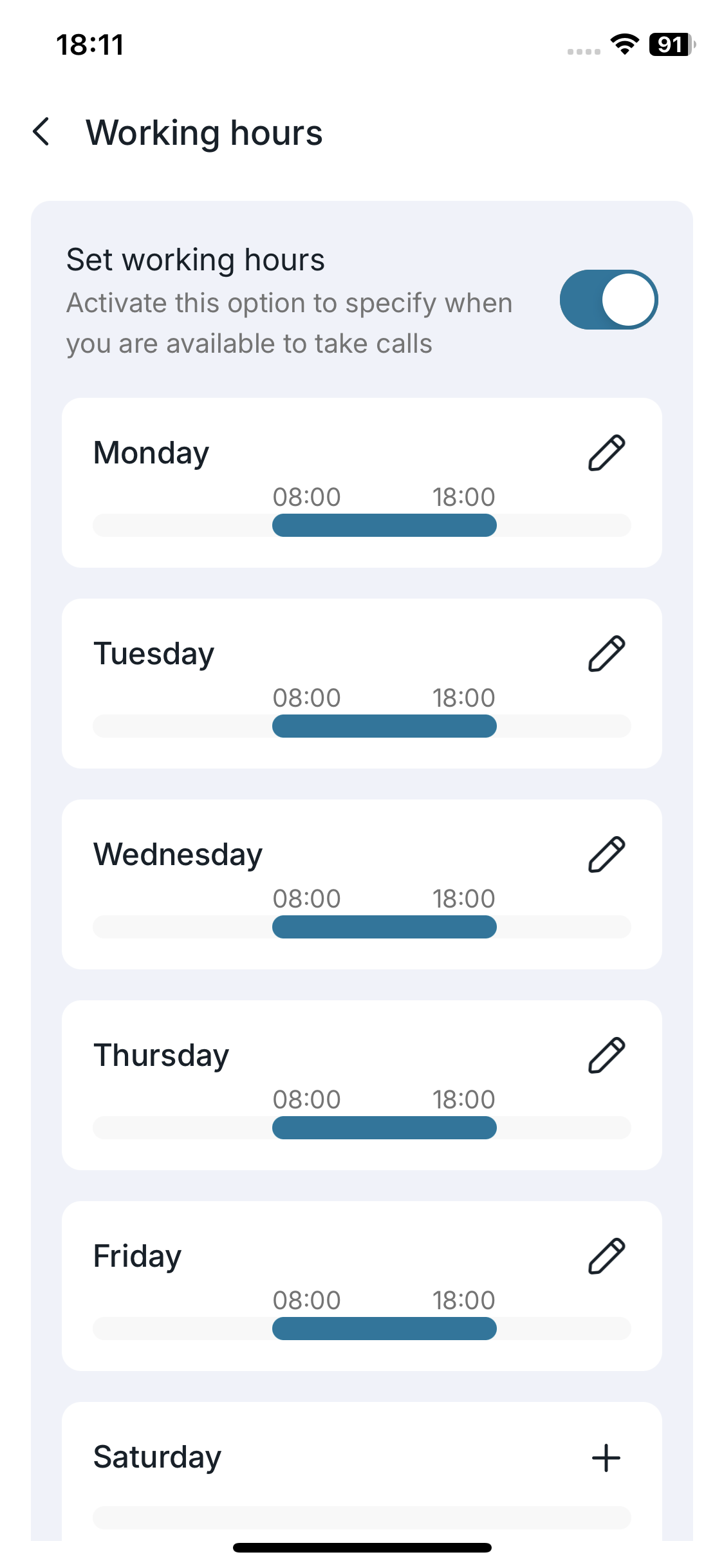Tap Friday's 08:00 start time label
Screen dimensions: 724x1568
[x=306, y=1300]
